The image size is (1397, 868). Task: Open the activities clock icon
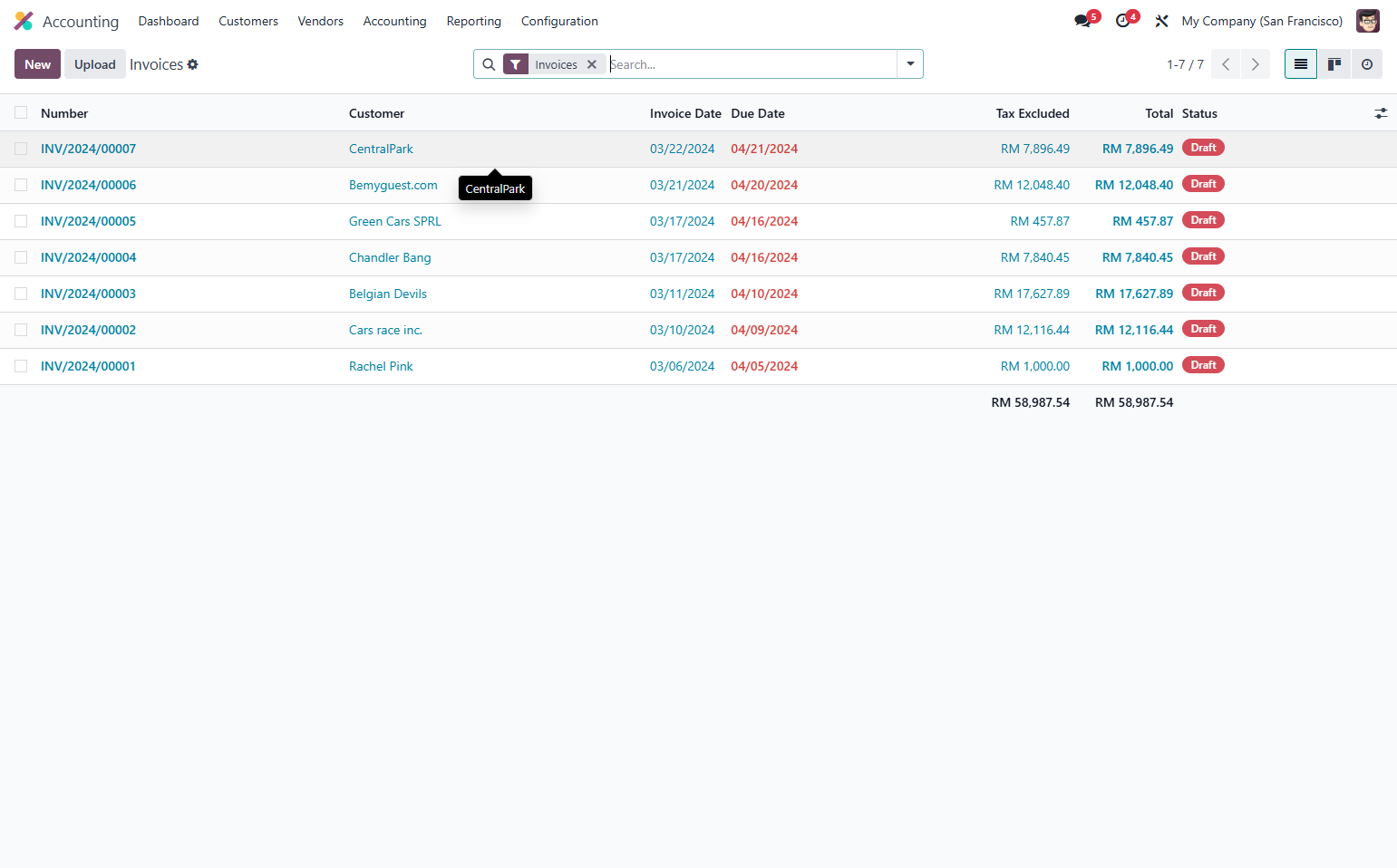coord(1122,21)
